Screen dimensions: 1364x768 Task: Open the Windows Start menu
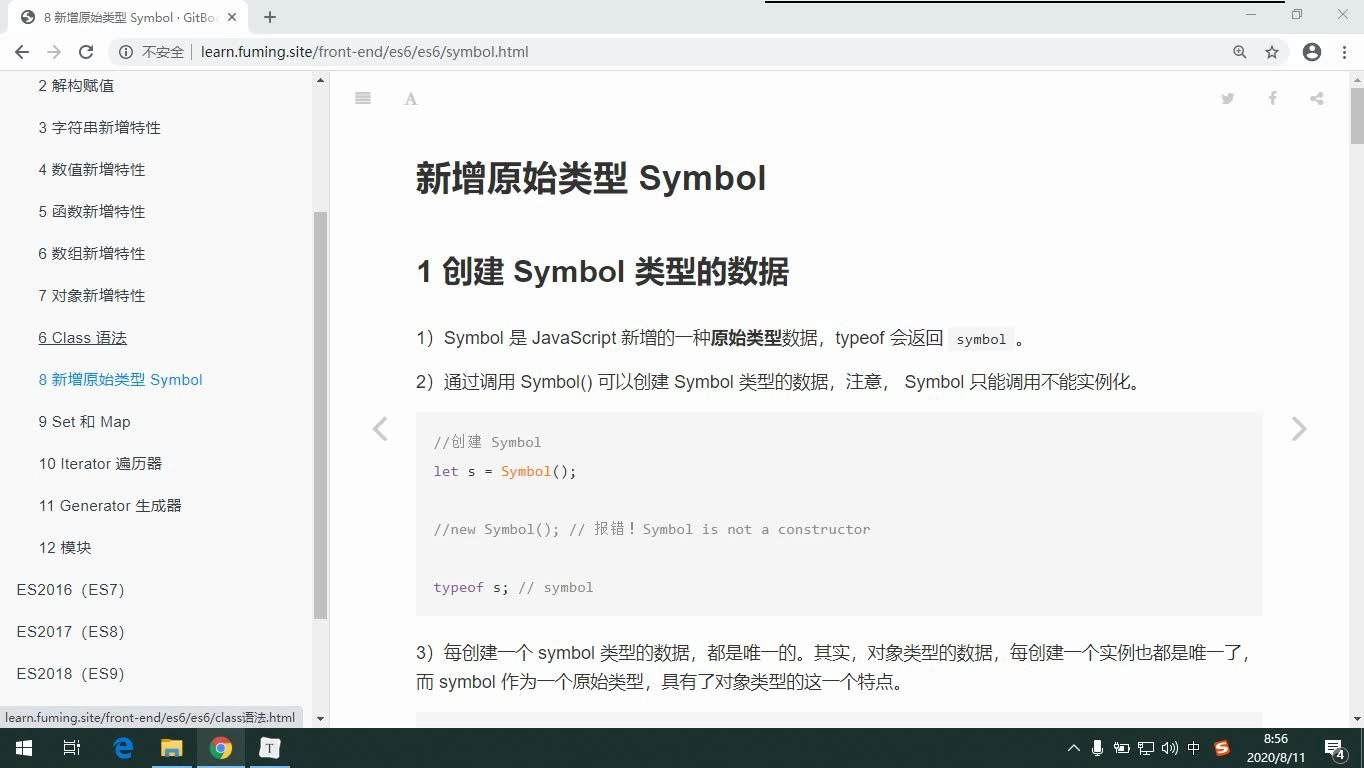point(24,748)
